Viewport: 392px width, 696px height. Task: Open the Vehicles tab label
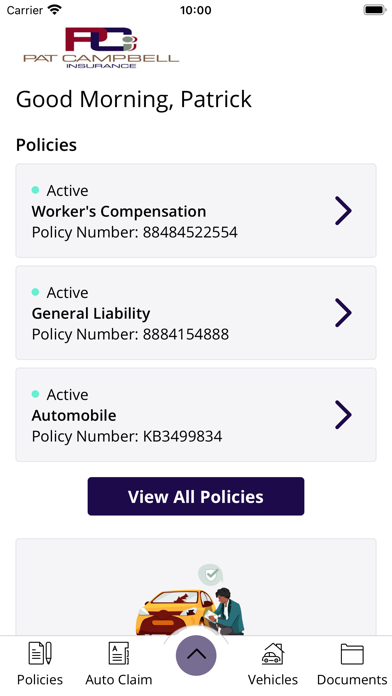(273, 680)
